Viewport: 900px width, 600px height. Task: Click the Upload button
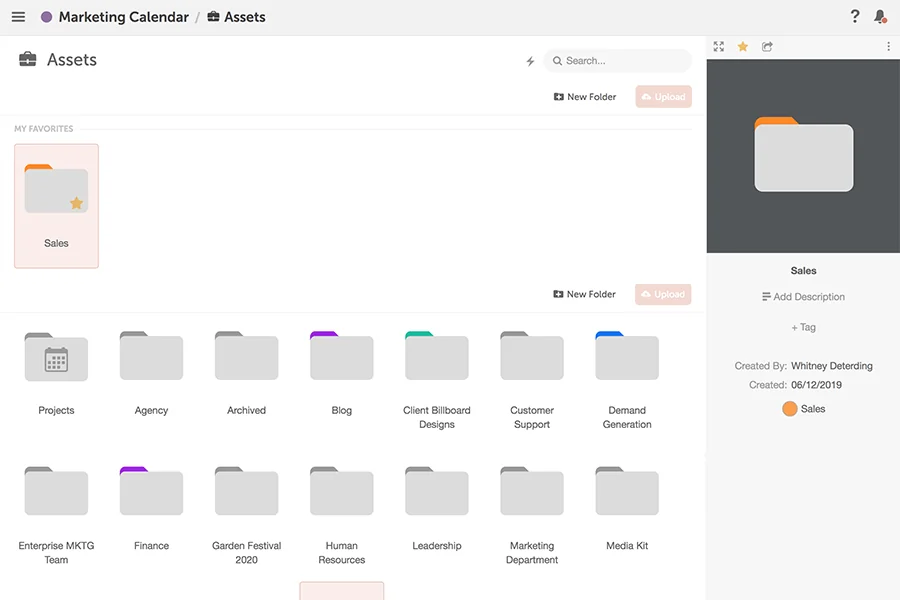click(x=663, y=96)
